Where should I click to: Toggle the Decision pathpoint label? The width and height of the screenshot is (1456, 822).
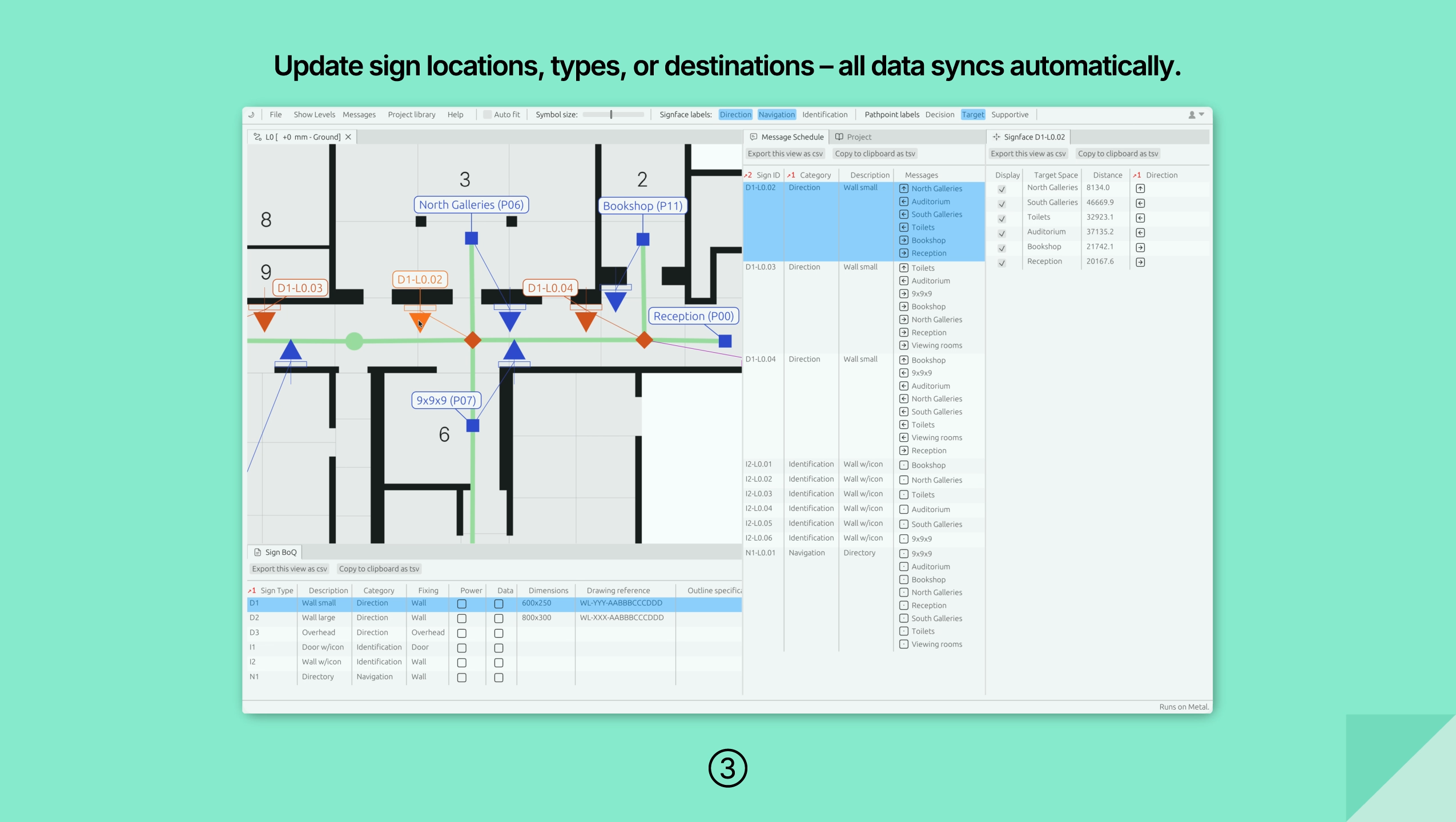[939, 114]
